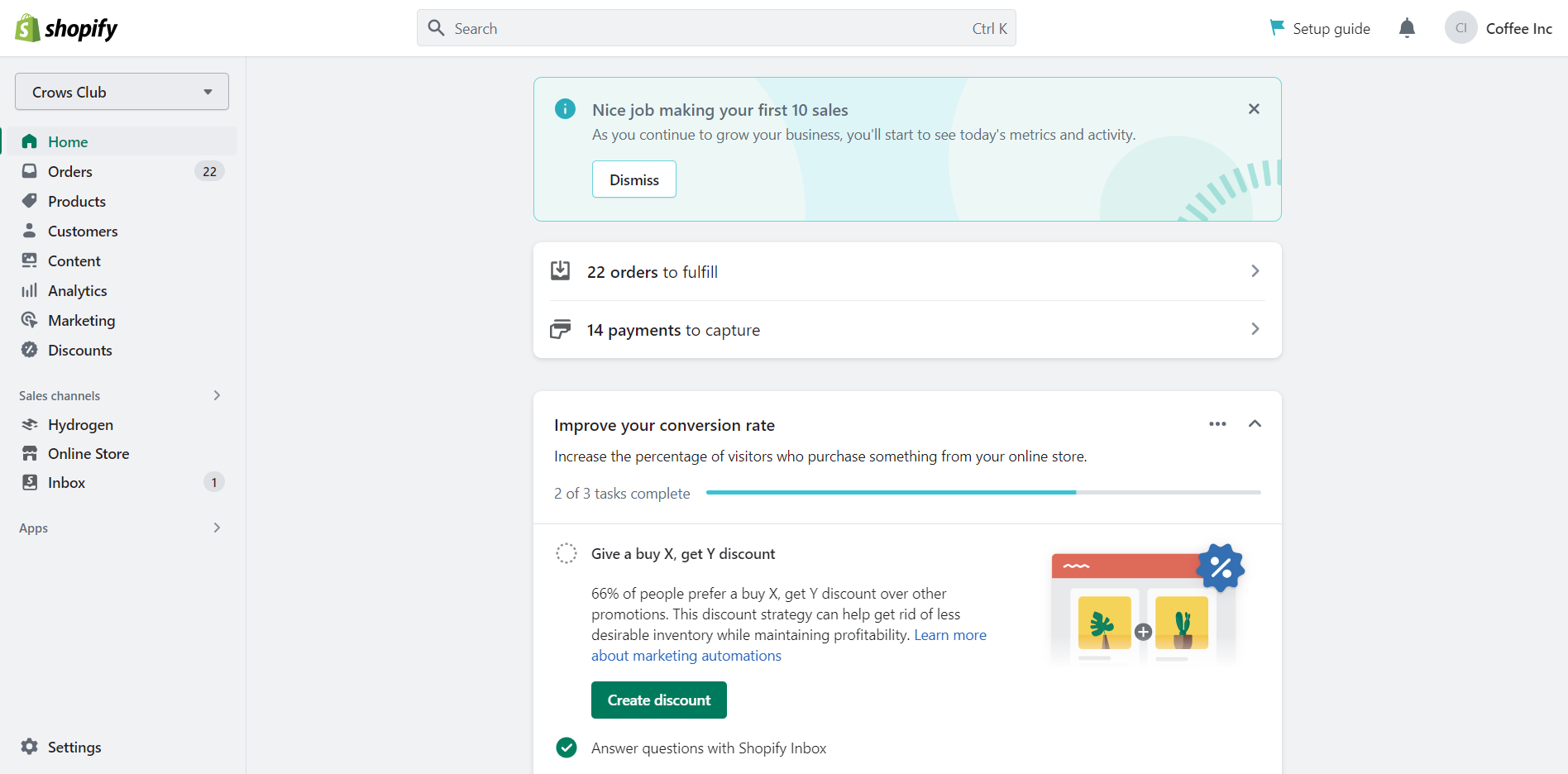Click the Marketing target icon

[x=30, y=320]
